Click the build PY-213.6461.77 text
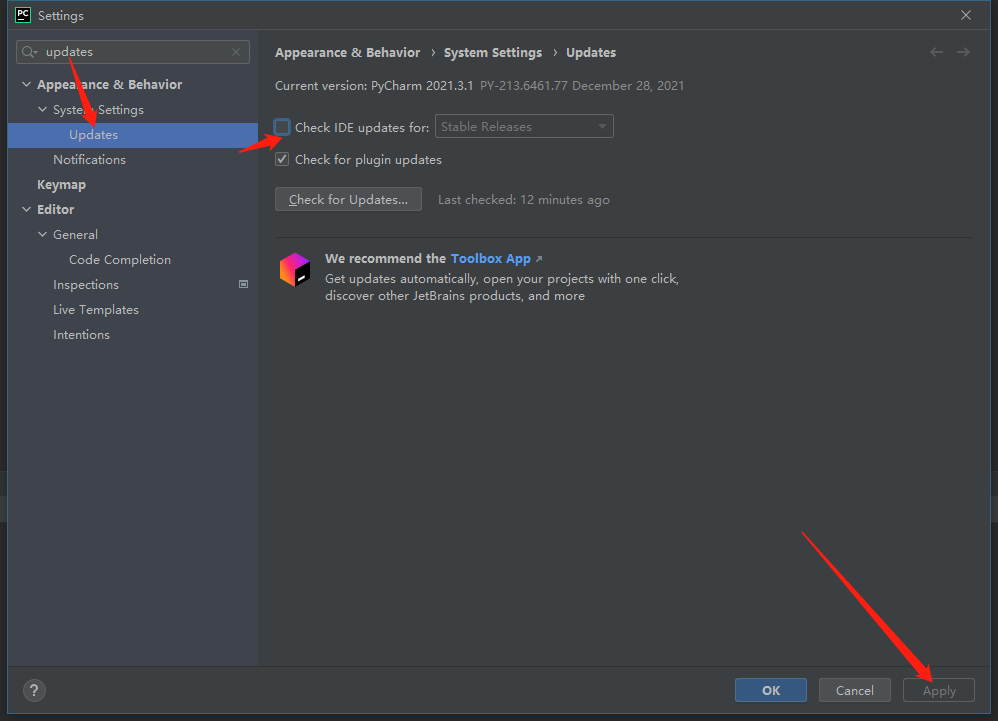 click(x=524, y=86)
